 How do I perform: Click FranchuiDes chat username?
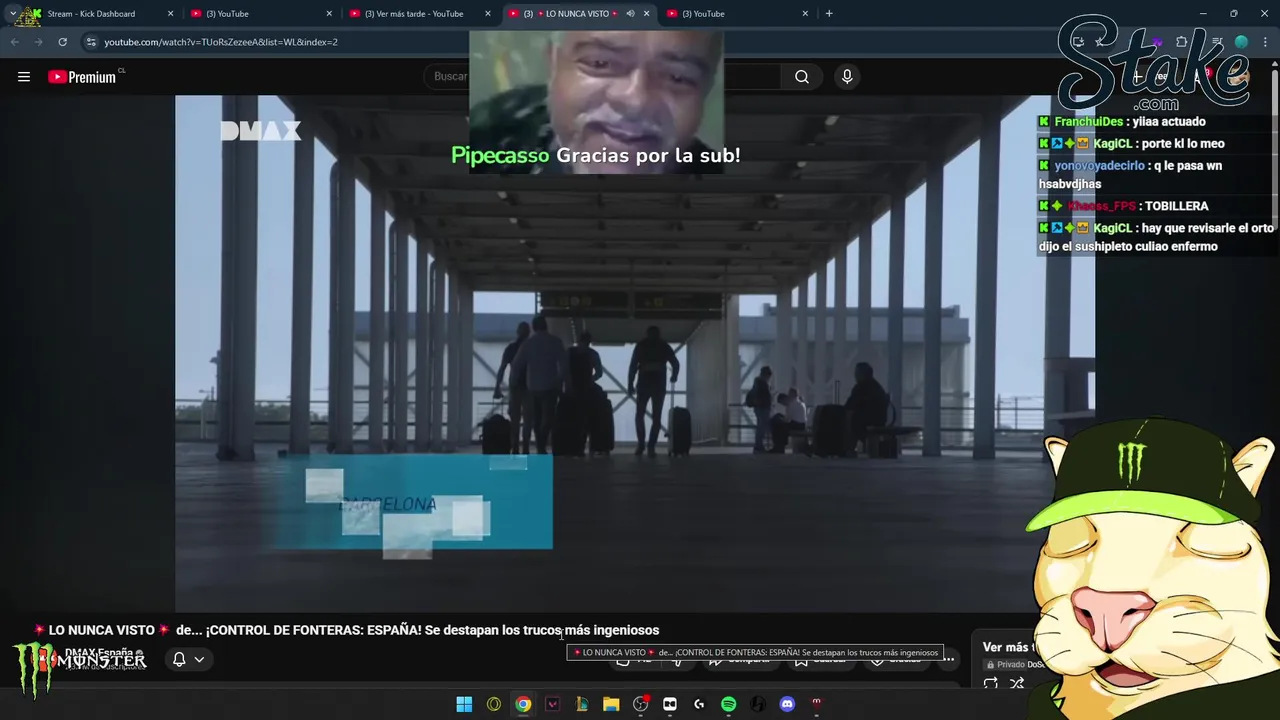coord(1088,122)
